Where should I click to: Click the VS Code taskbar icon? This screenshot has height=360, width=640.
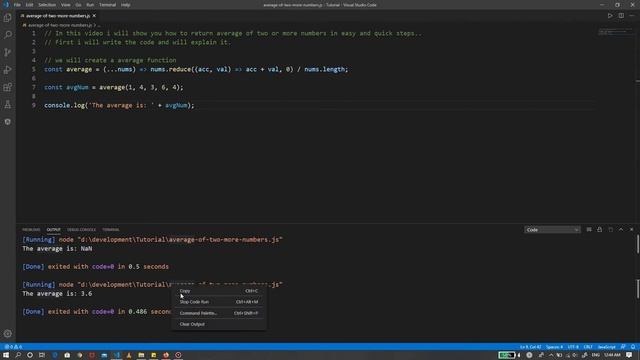point(117,355)
